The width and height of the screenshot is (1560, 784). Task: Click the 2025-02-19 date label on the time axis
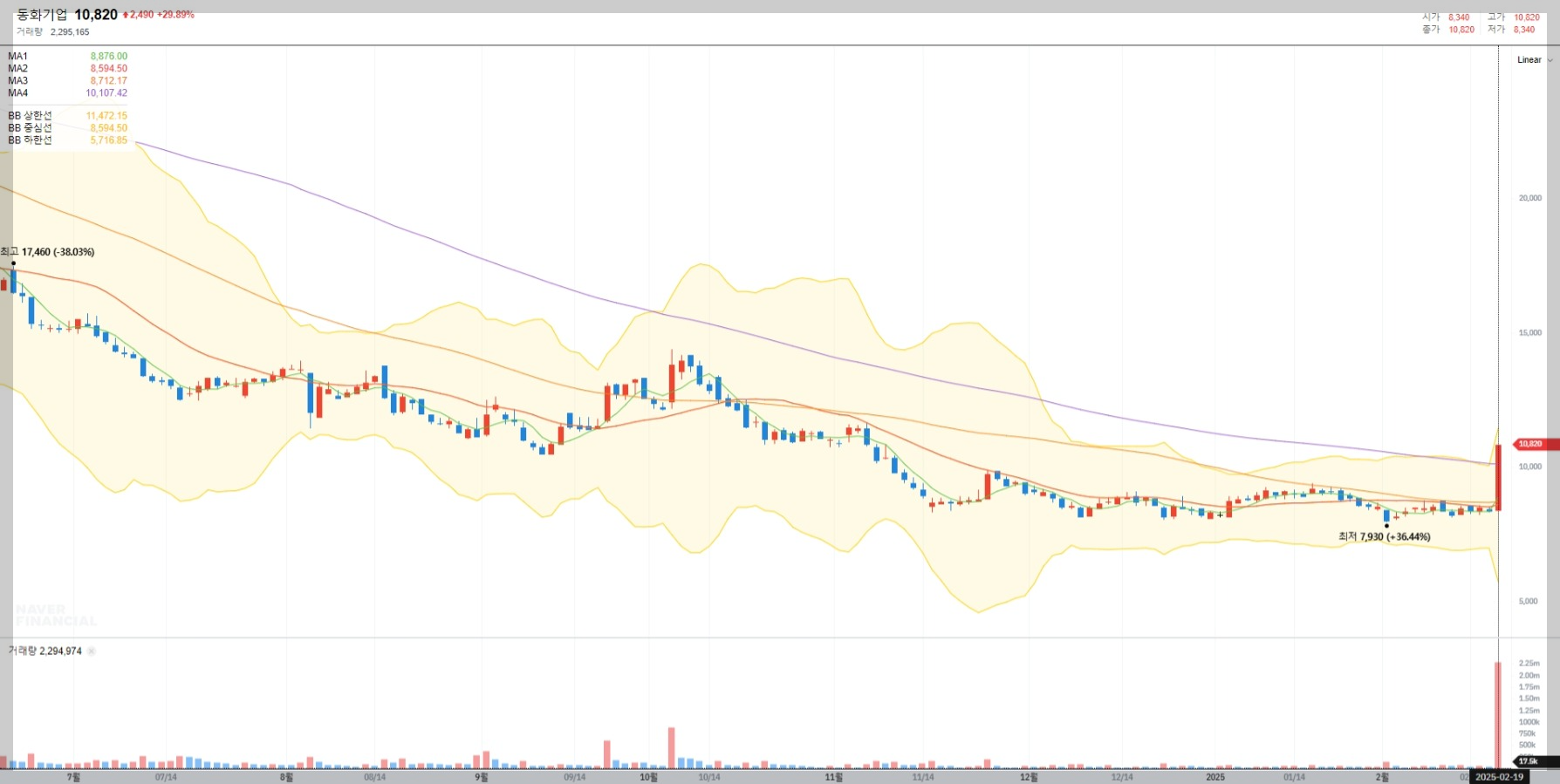point(1500,777)
